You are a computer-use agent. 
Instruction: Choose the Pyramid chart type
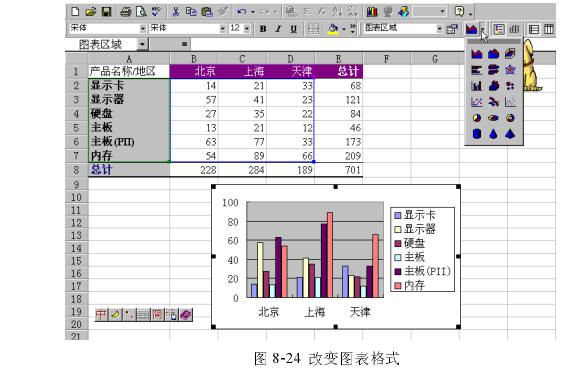coord(510,134)
